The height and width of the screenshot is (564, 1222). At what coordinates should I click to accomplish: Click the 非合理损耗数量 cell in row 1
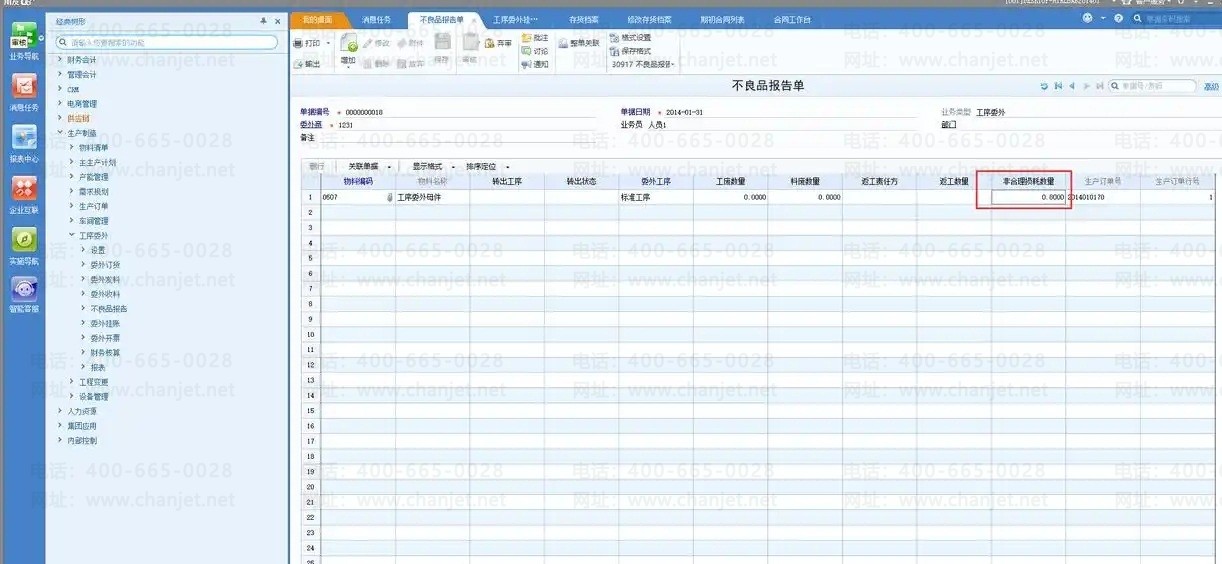pos(1028,197)
